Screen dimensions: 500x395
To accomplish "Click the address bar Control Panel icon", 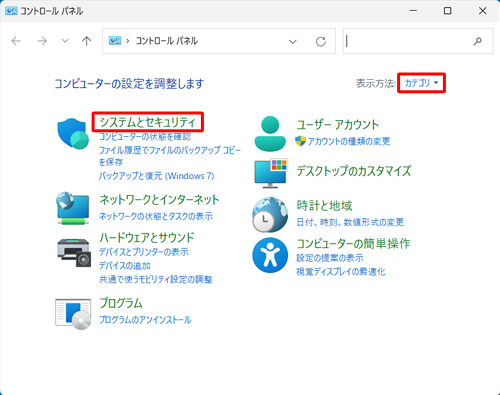I will tap(115, 41).
